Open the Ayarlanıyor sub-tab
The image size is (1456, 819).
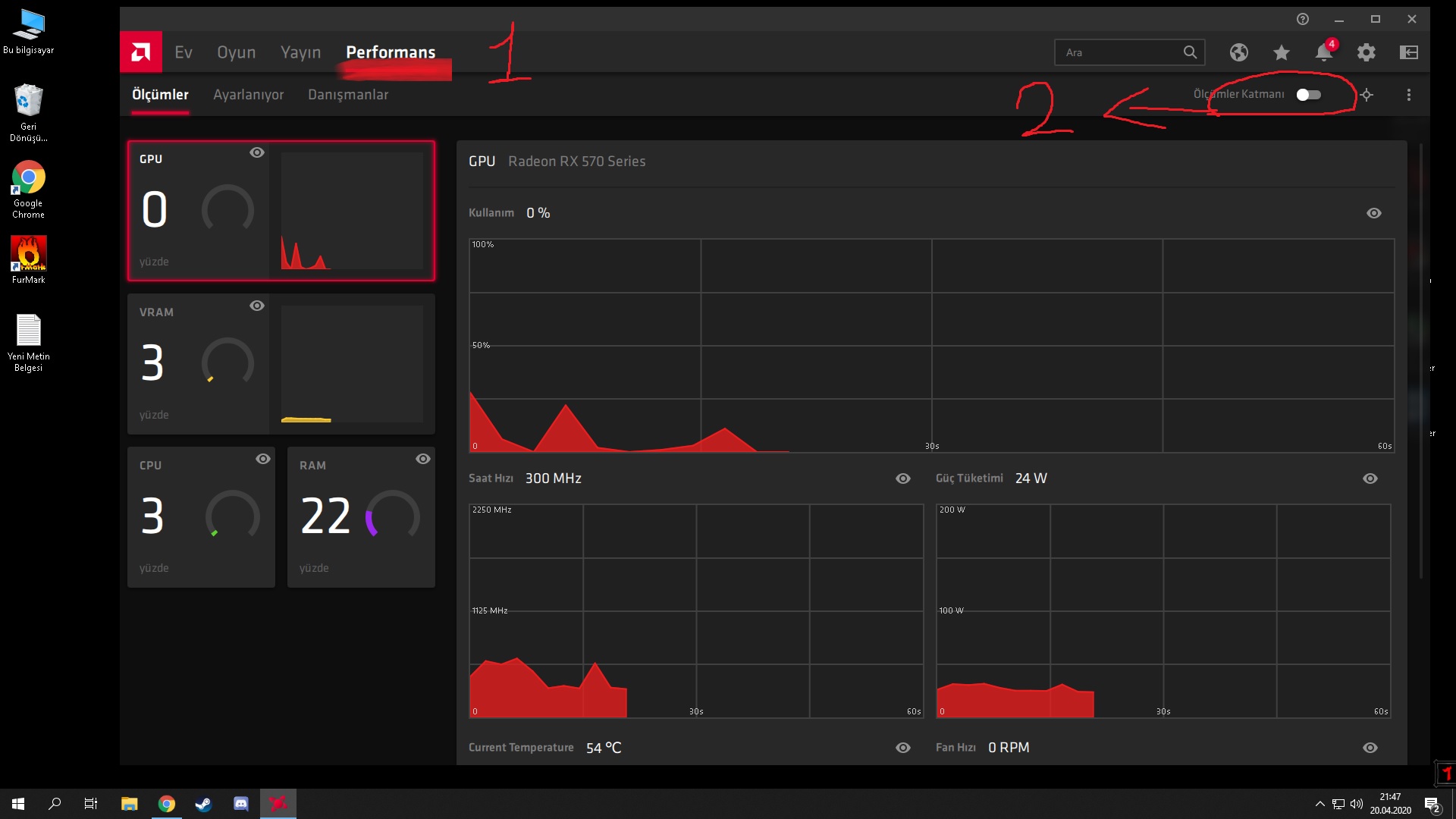coord(249,95)
